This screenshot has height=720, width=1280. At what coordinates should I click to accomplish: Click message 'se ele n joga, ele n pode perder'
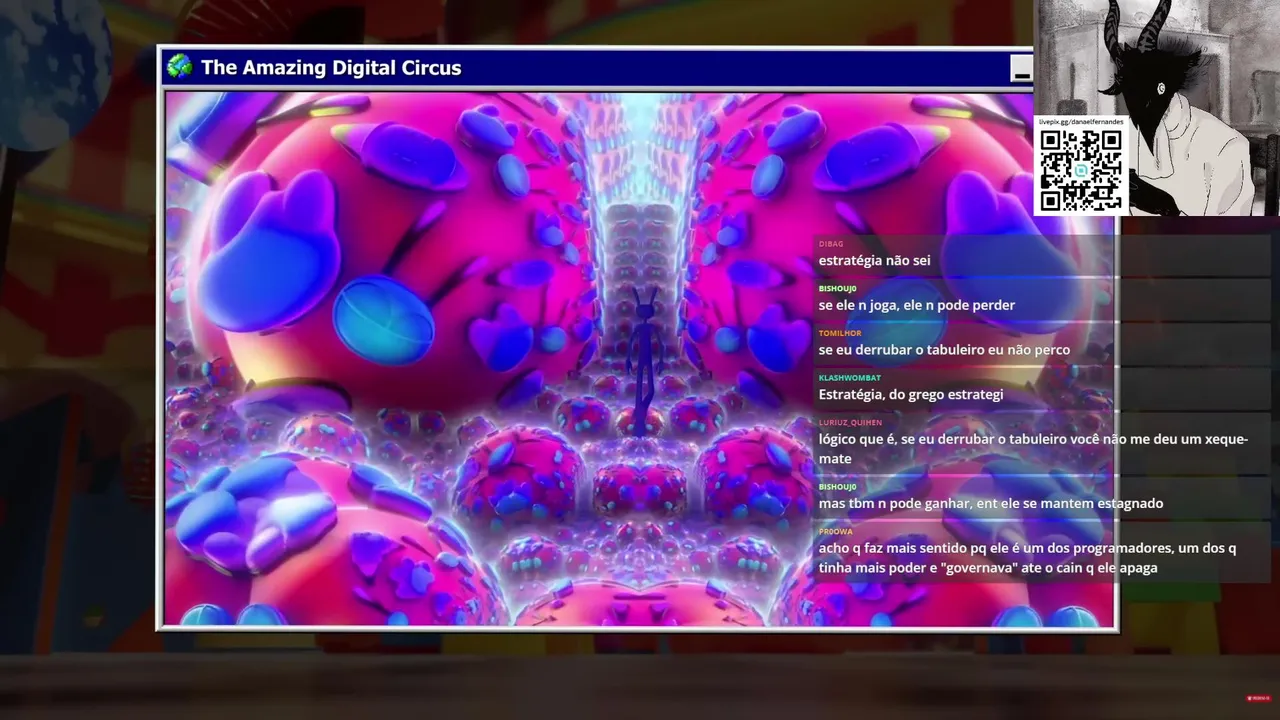[x=917, y=305]
